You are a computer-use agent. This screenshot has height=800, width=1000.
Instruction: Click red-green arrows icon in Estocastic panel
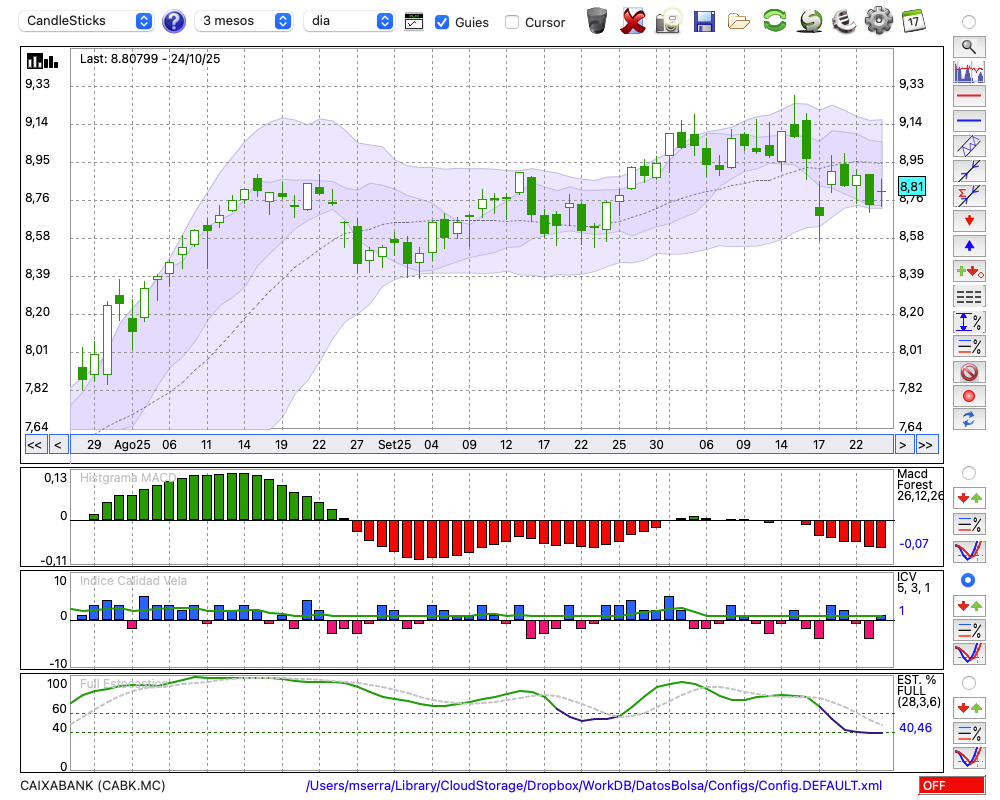tap(969, 707)
